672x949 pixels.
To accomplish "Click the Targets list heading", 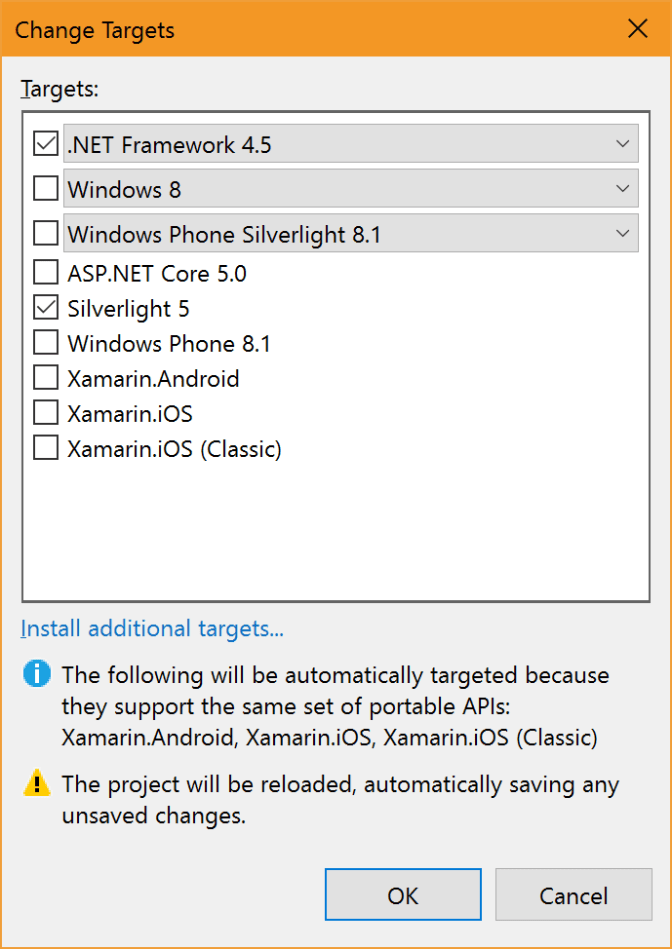I will (x=60, y=89).
